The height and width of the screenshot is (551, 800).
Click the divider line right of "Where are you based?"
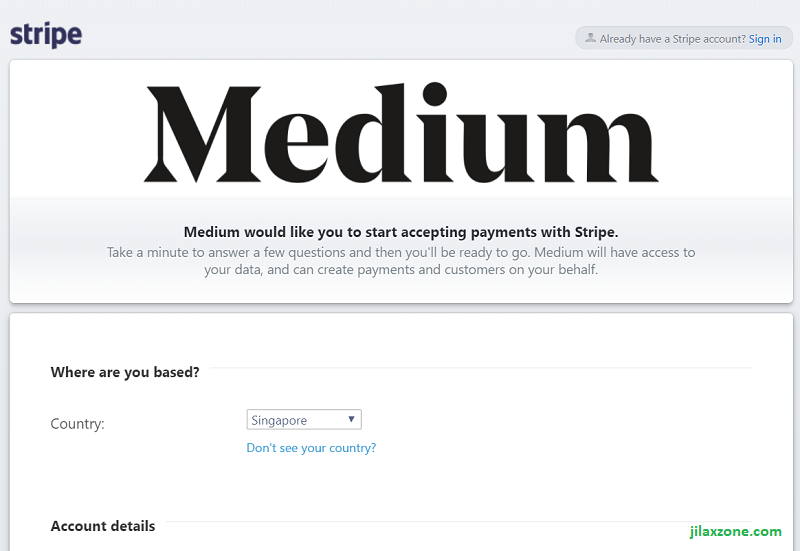pos(481,367)
